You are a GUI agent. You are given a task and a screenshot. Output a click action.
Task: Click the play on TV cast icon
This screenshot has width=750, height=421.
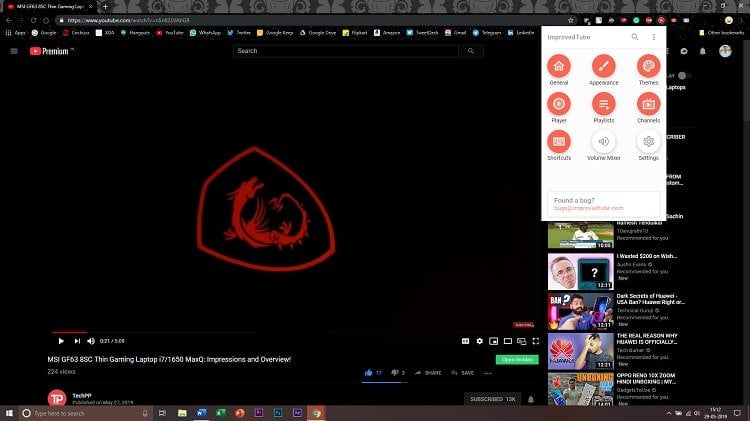click(522, 341)
